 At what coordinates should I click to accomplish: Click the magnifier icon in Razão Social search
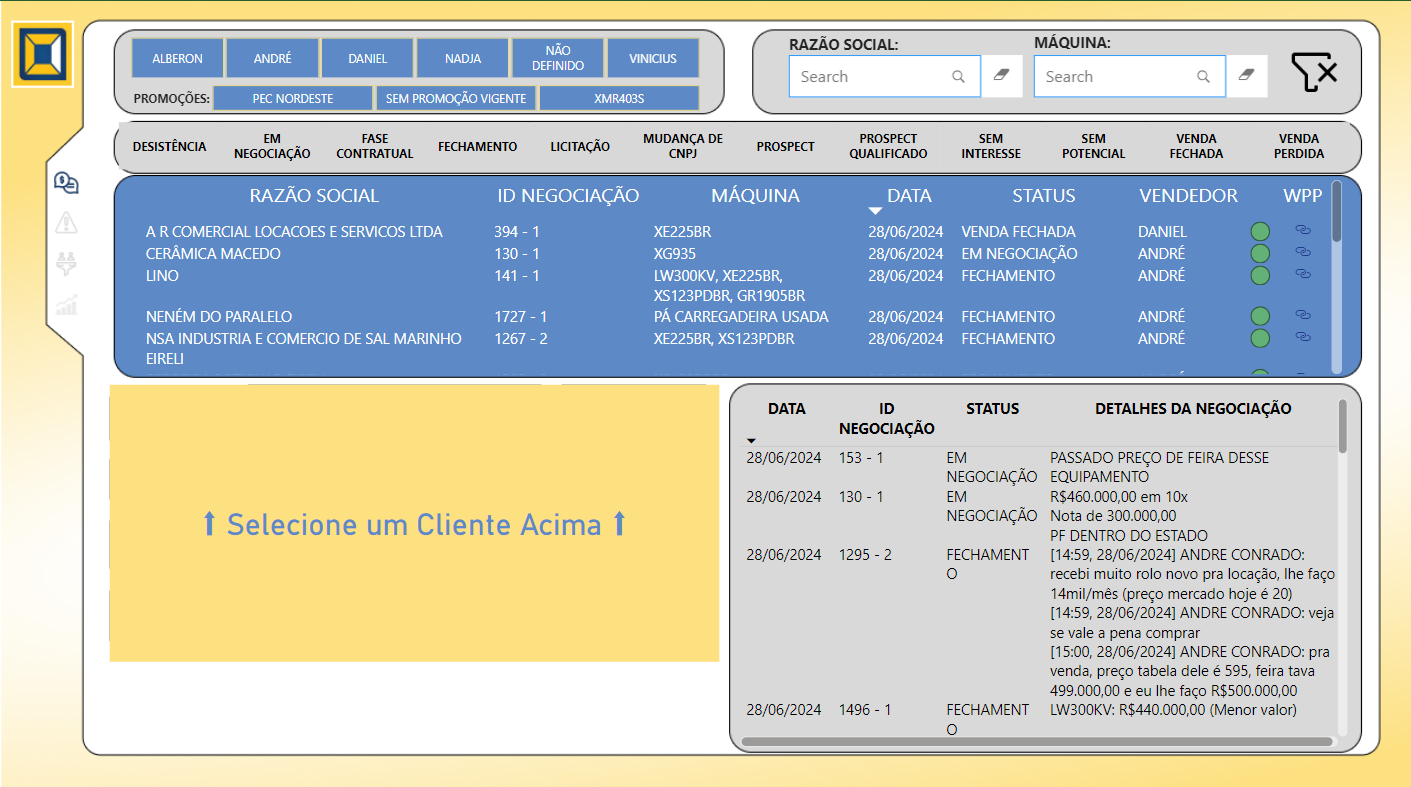(x=958, y=76)
